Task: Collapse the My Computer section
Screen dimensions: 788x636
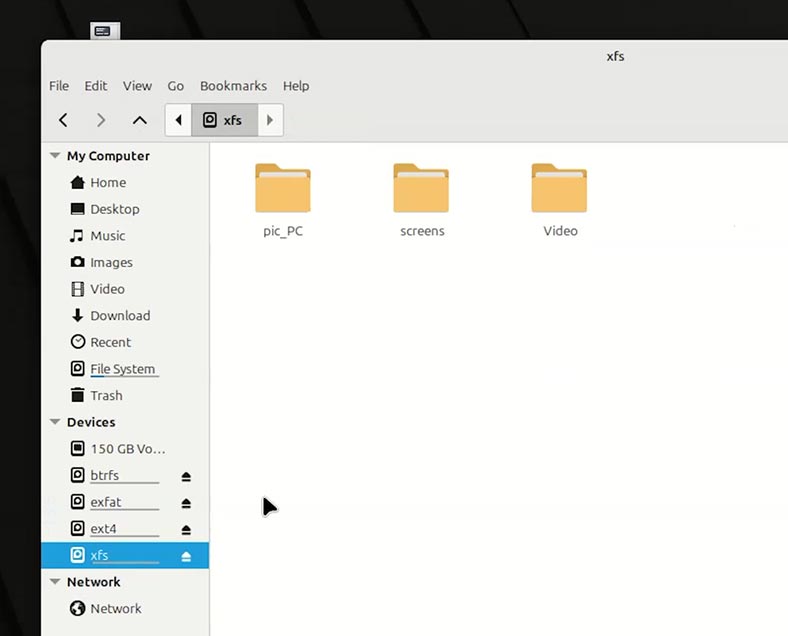Action: (55, 156)
